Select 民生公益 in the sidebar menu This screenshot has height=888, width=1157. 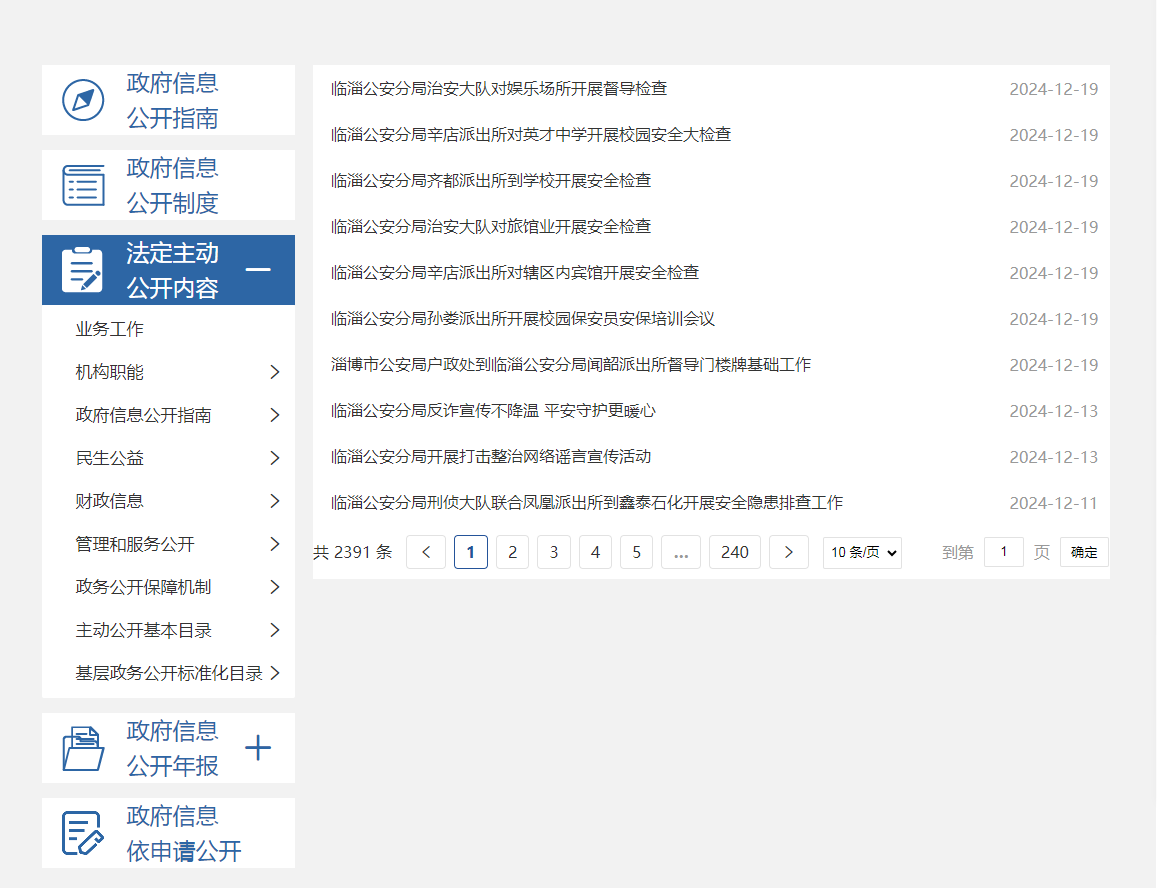tap(110, 458)
